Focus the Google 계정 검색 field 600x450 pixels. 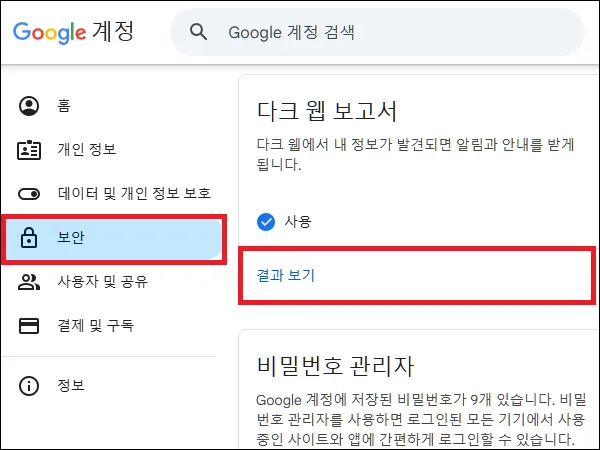click(377, 32)
